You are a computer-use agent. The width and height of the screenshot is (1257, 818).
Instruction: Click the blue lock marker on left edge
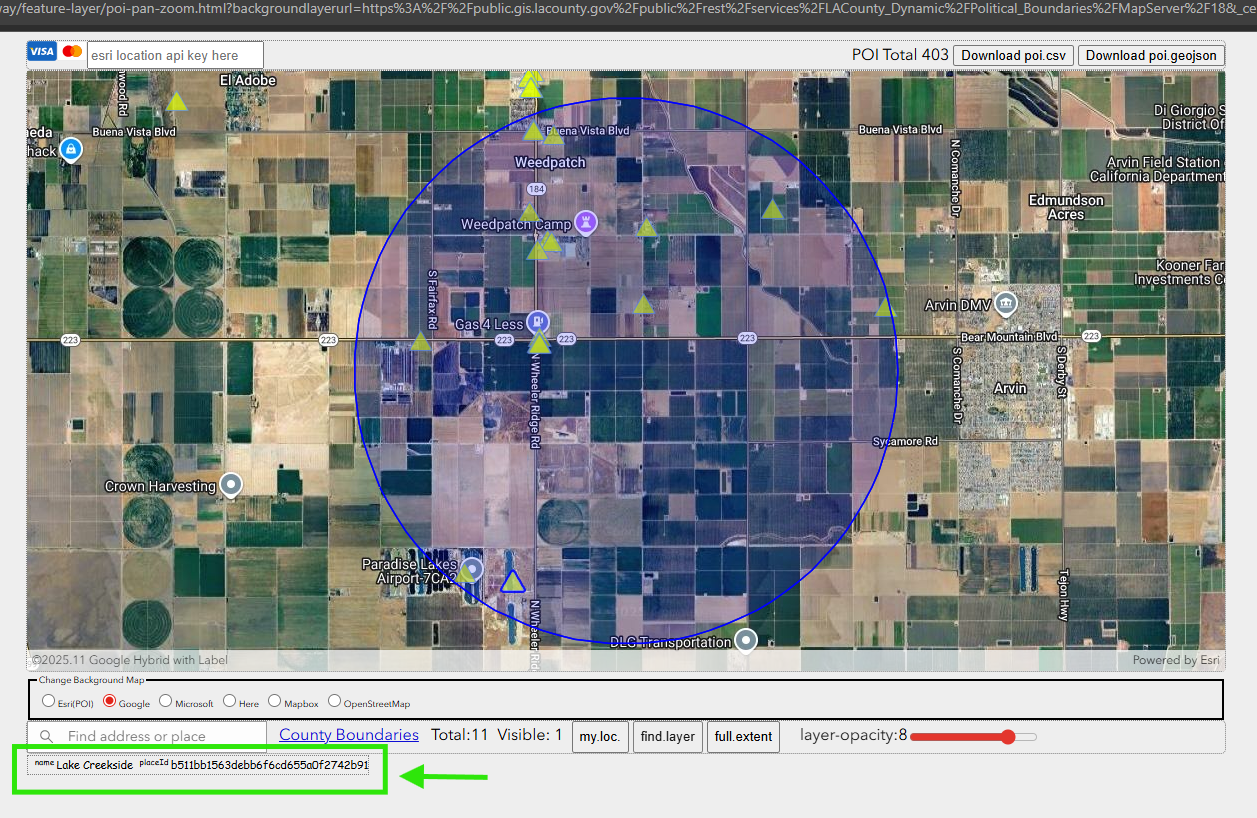(71, 150)
